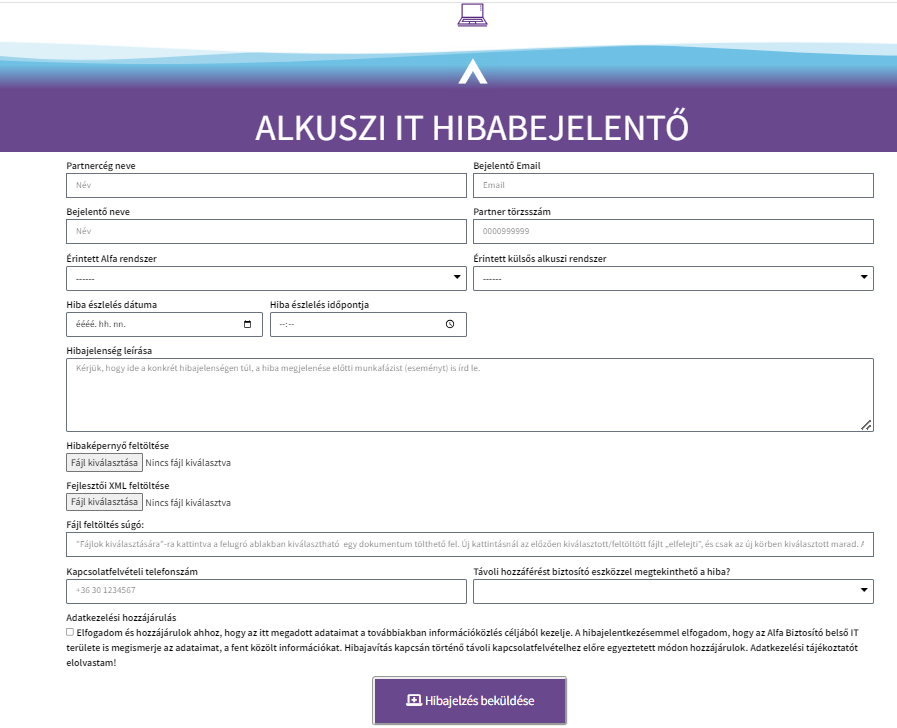Screen dimensions: 897x728
Task: Open the clock picker in time field
Action: pyautogui.click(x=450, y=325)
